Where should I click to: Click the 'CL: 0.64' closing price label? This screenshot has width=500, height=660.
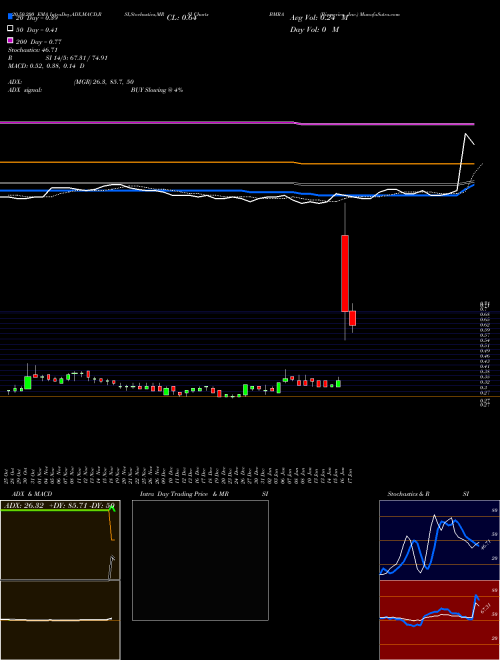182,18
